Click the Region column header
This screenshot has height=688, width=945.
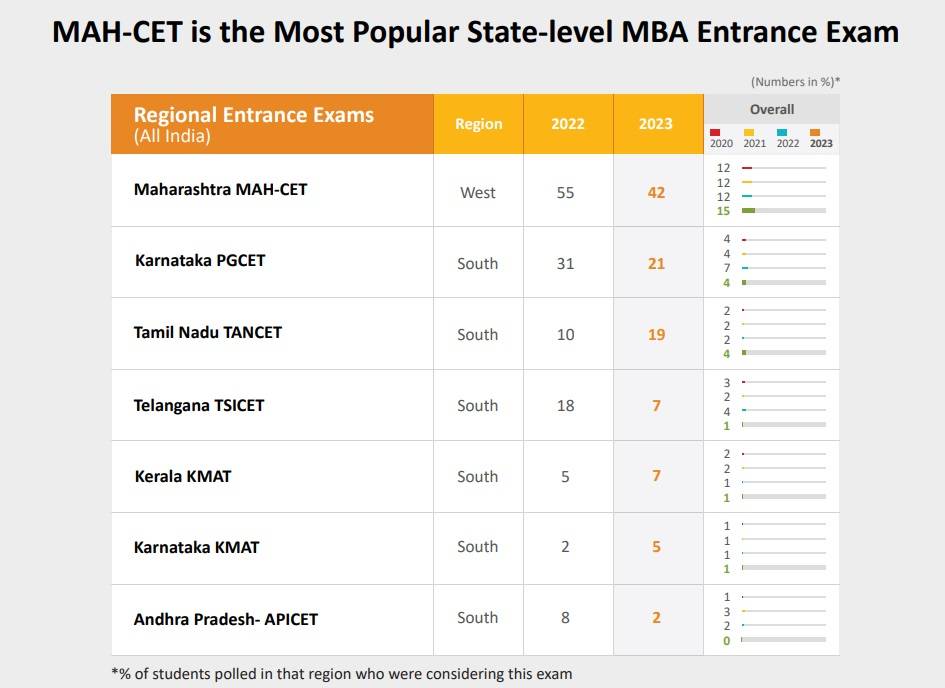[x=478, y=124]
